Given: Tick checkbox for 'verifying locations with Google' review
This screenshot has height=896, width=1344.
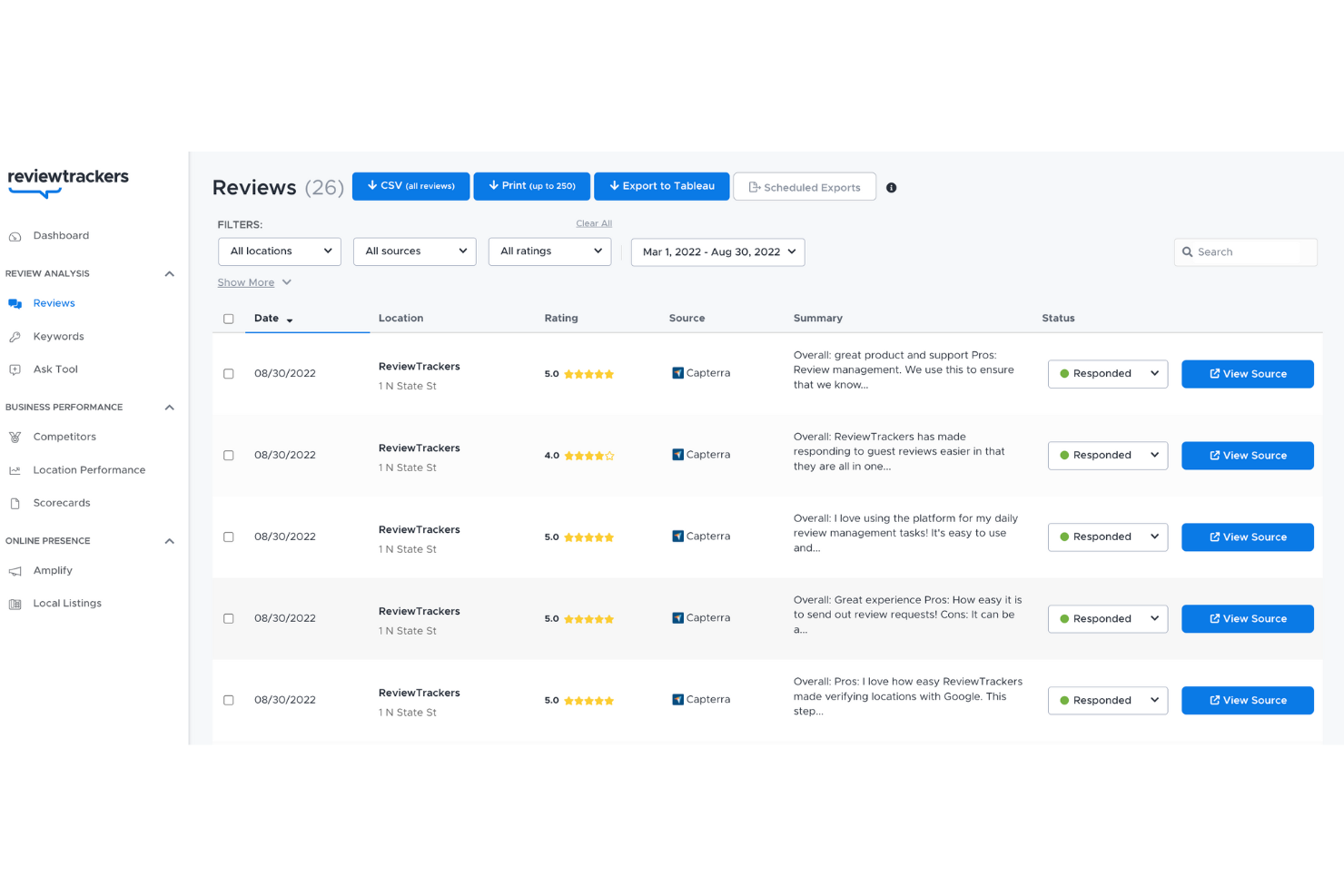Looking at the screenshot, I should tap(229, 701).
